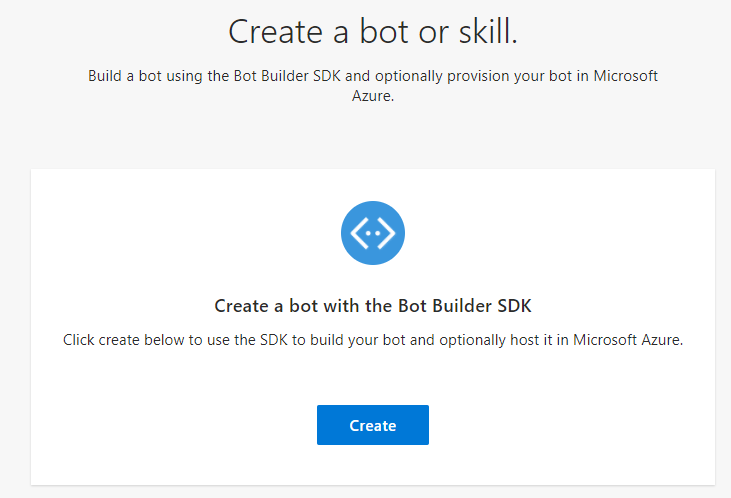Click the 'Click create below to use the SDK' description
This screenshot has height=498, width=731.
pyautogui.click(x=373, y=340)
